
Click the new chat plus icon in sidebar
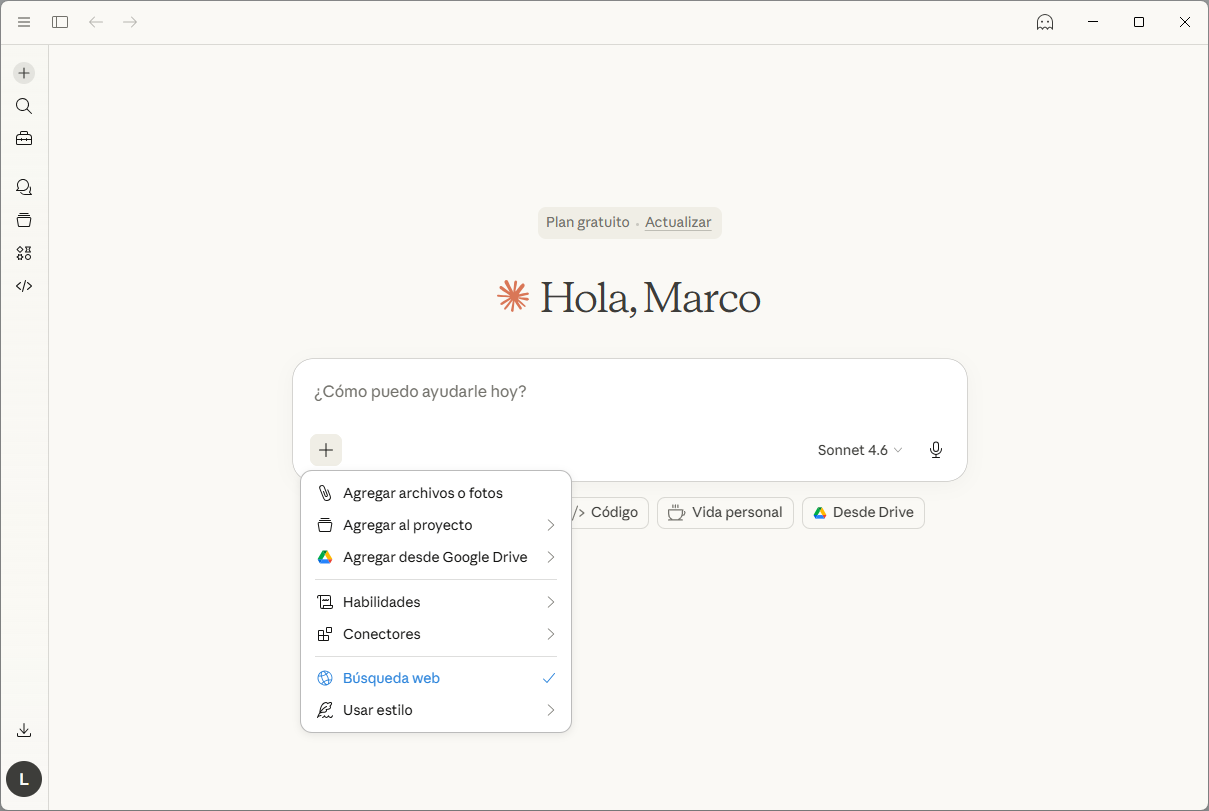click(24, 73)
